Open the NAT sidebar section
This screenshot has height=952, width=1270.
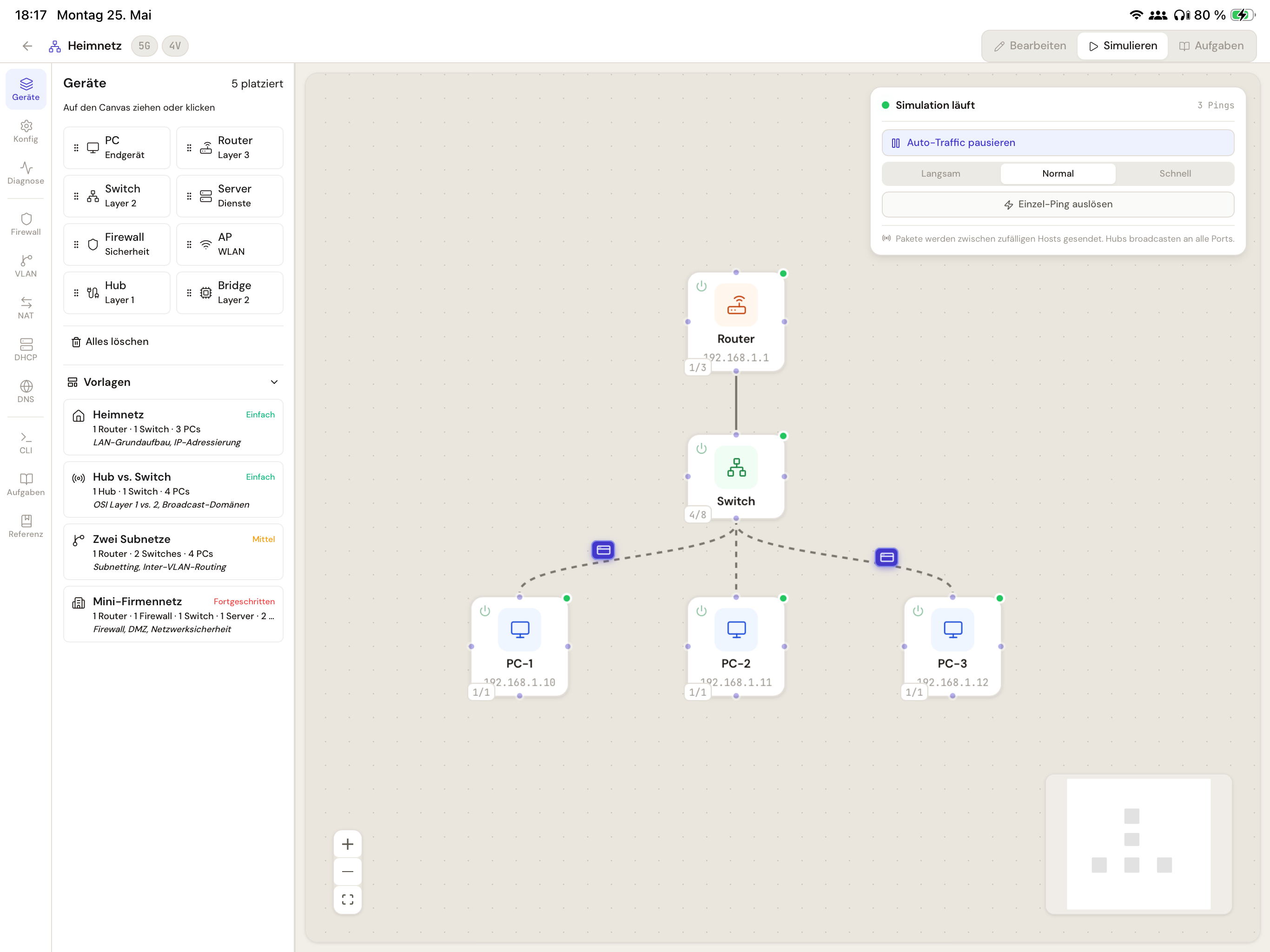26,308
